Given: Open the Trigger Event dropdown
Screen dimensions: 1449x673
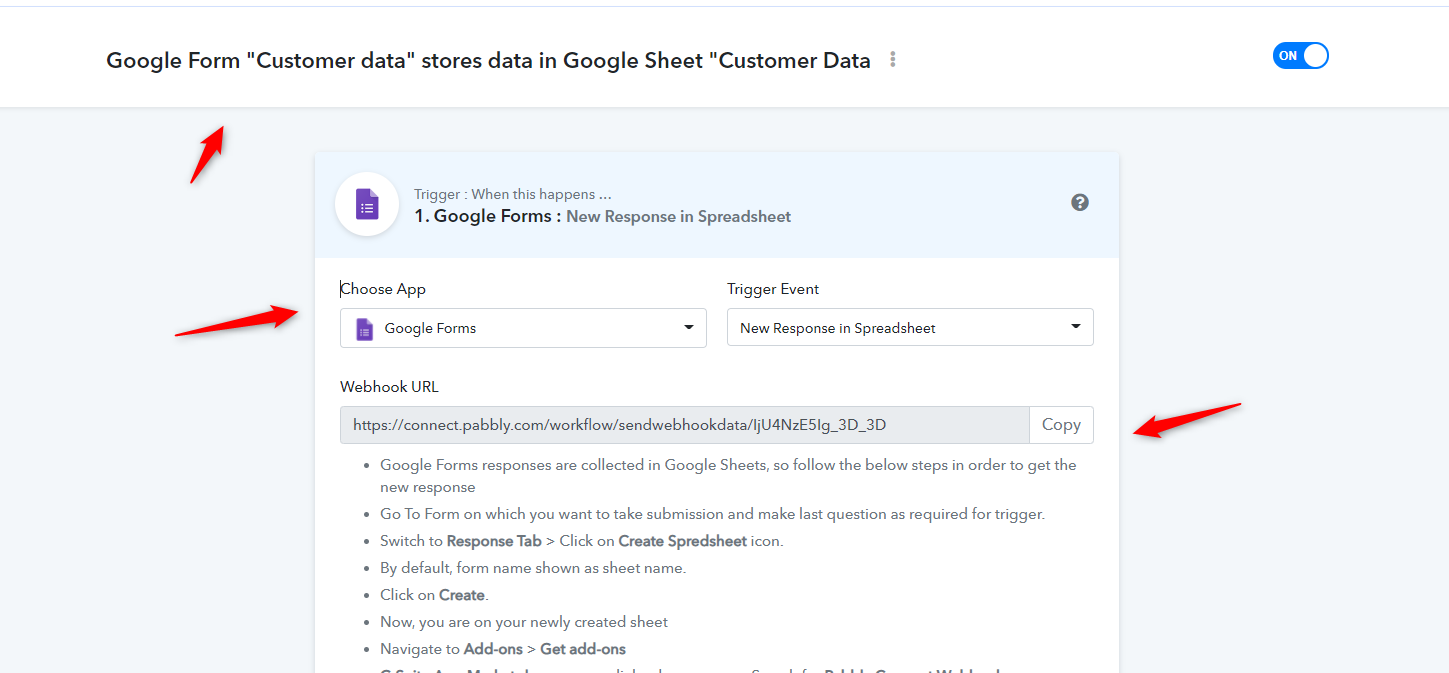Looking at the screenshot, I should tap(910, 327).
